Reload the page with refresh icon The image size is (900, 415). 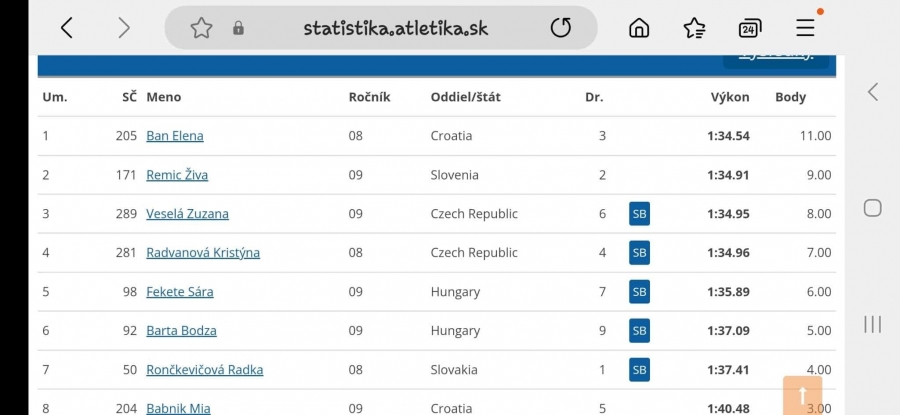click(x=561, y=28)
